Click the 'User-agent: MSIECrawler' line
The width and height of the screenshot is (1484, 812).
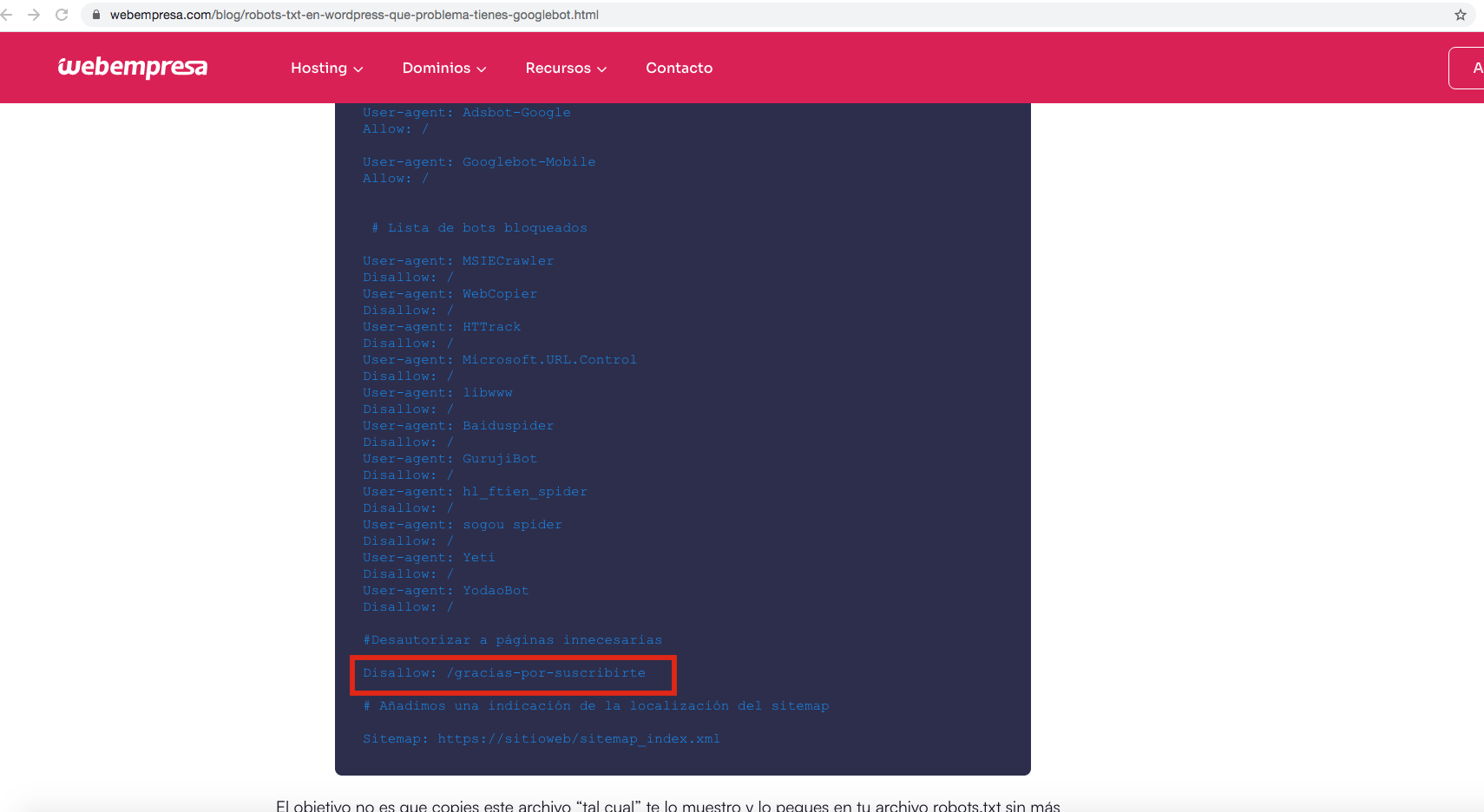(458, 261)
